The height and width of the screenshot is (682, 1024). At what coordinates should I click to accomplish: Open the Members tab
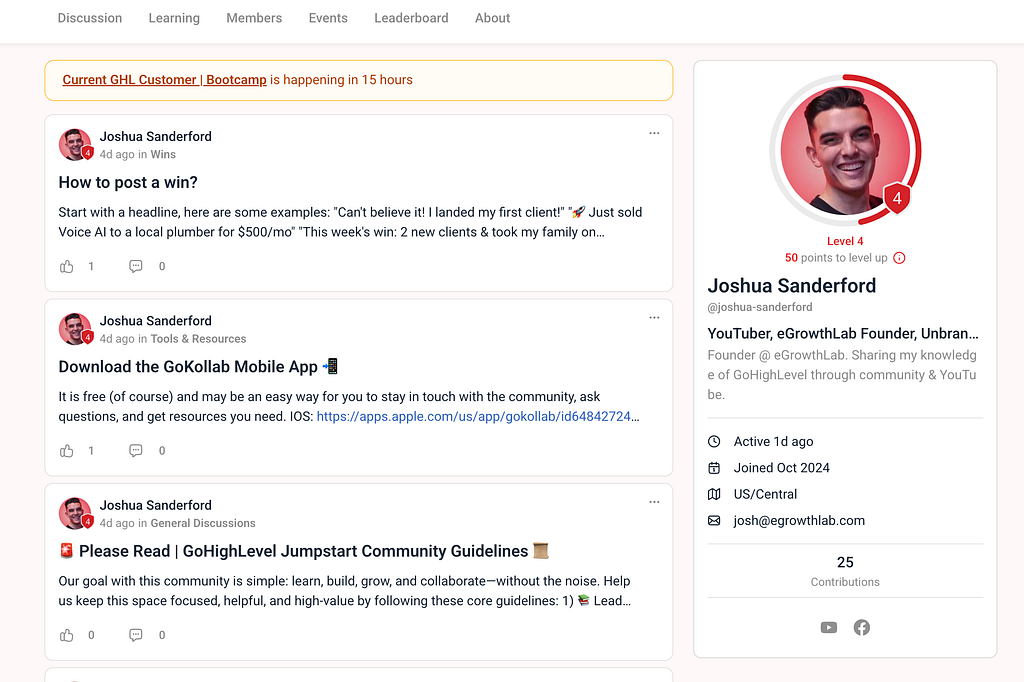(x=254, y=18)
